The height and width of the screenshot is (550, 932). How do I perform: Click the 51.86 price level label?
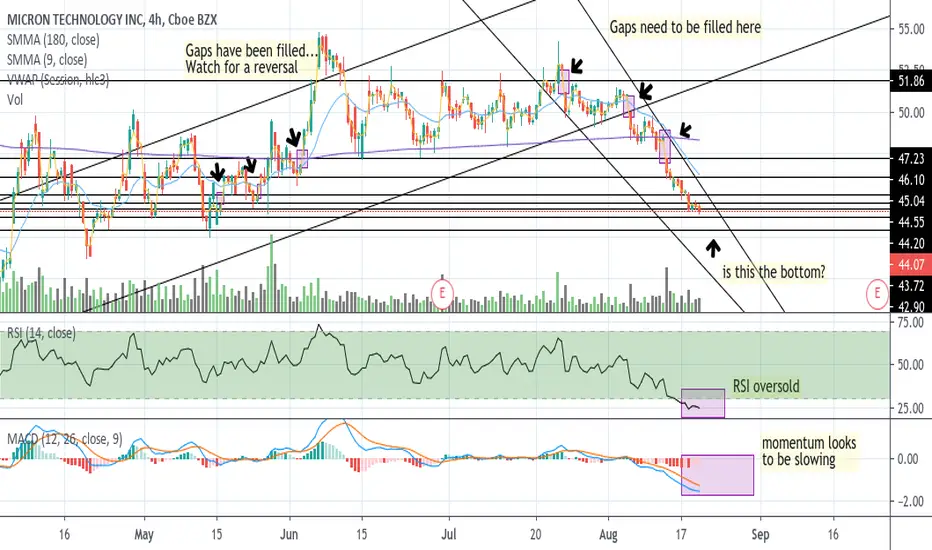(x=911, y=81)
